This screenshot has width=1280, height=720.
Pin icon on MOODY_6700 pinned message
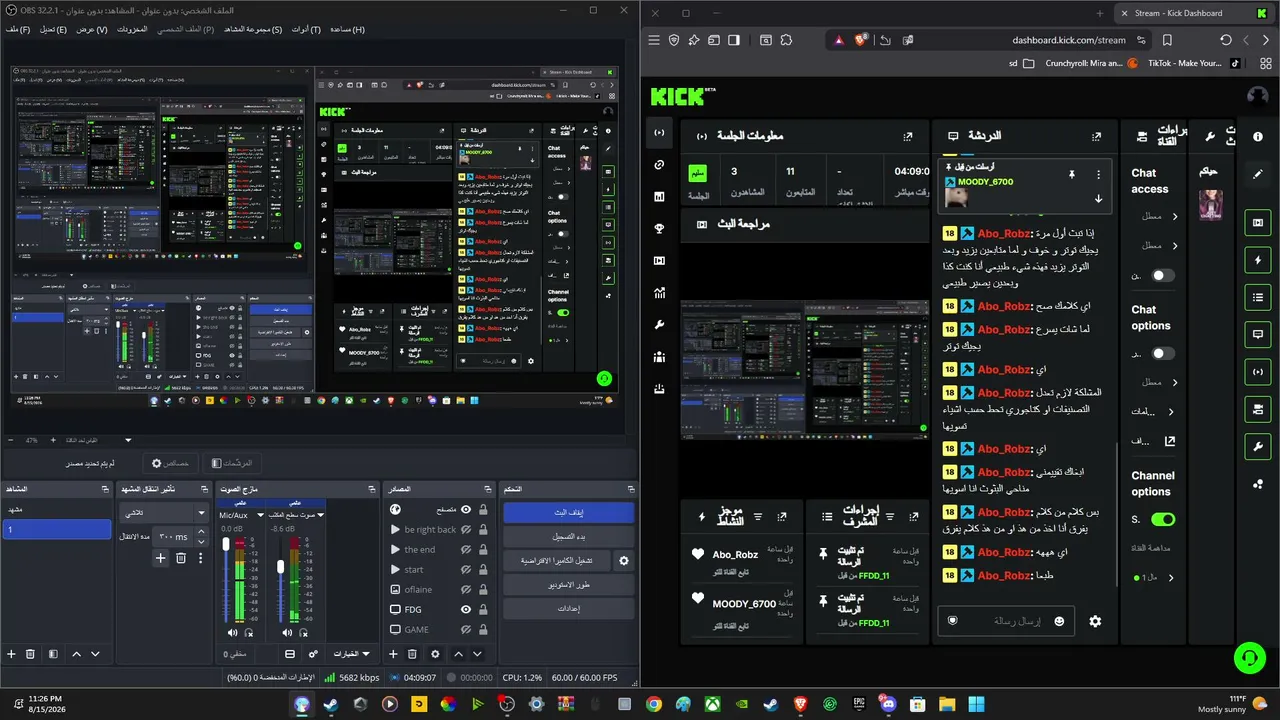point(1071,174)
